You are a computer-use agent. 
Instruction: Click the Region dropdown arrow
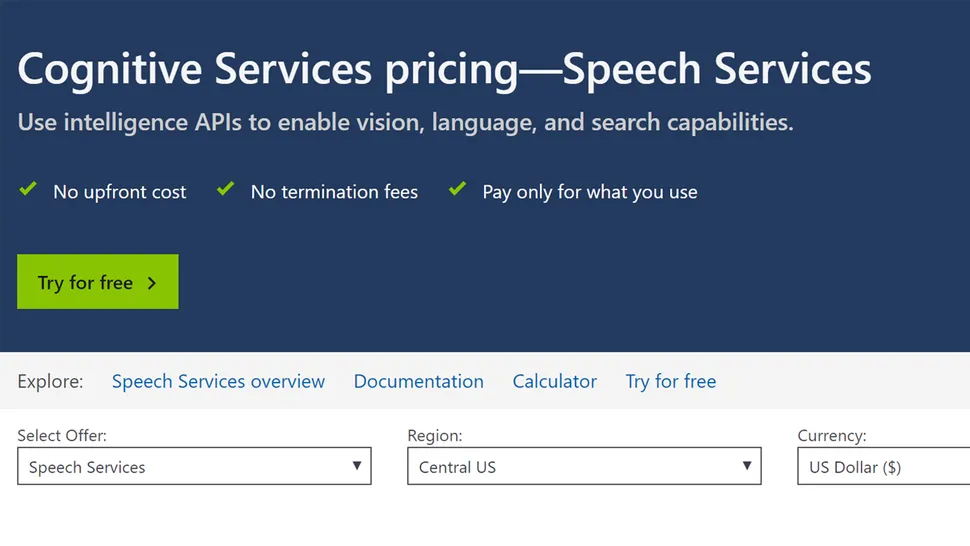(747, 466)
